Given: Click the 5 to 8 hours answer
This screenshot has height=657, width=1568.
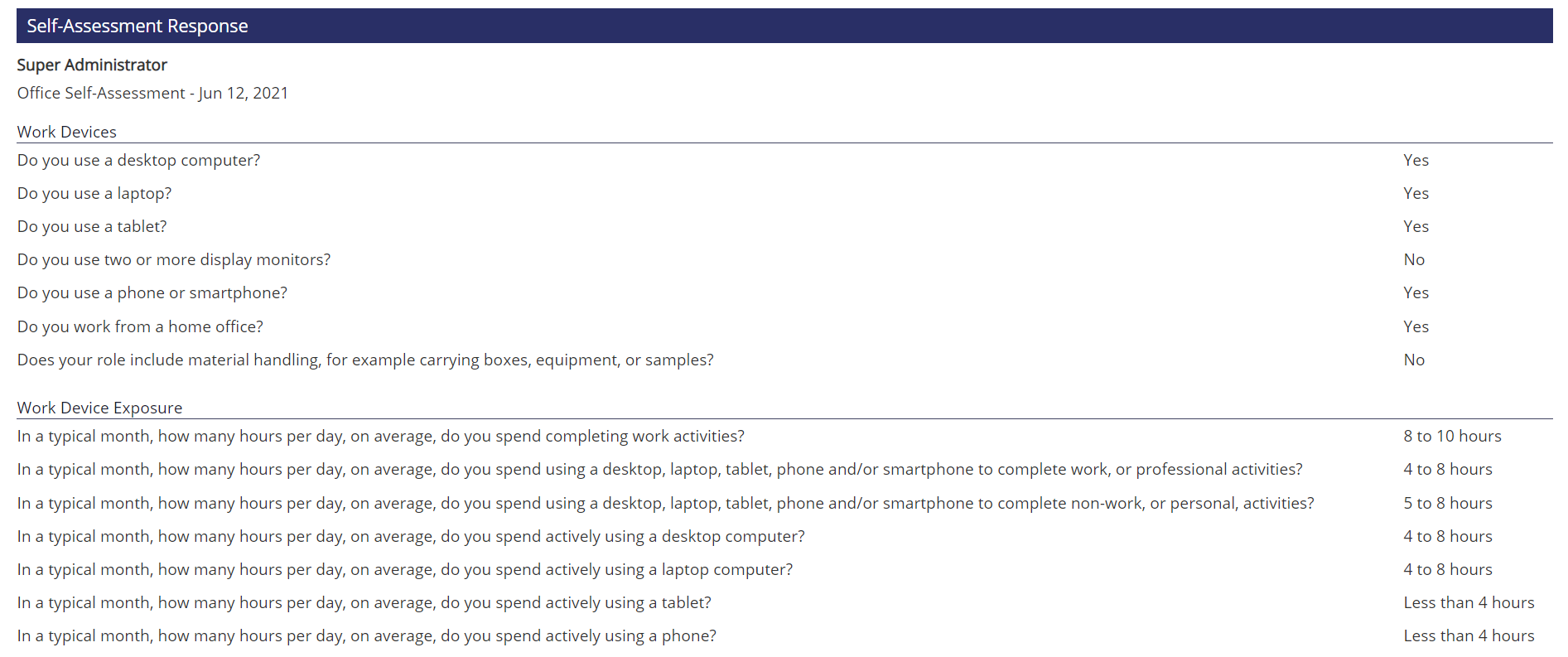Looking at the screenshot, I should [x=1448, y=503].
